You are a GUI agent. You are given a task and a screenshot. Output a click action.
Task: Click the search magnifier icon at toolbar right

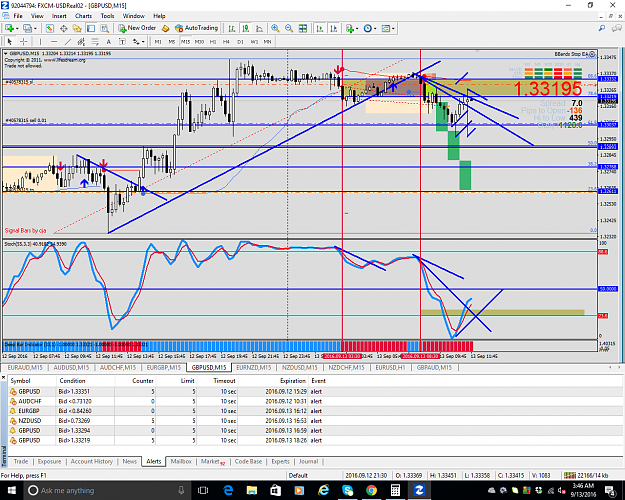tap(602, 28)
